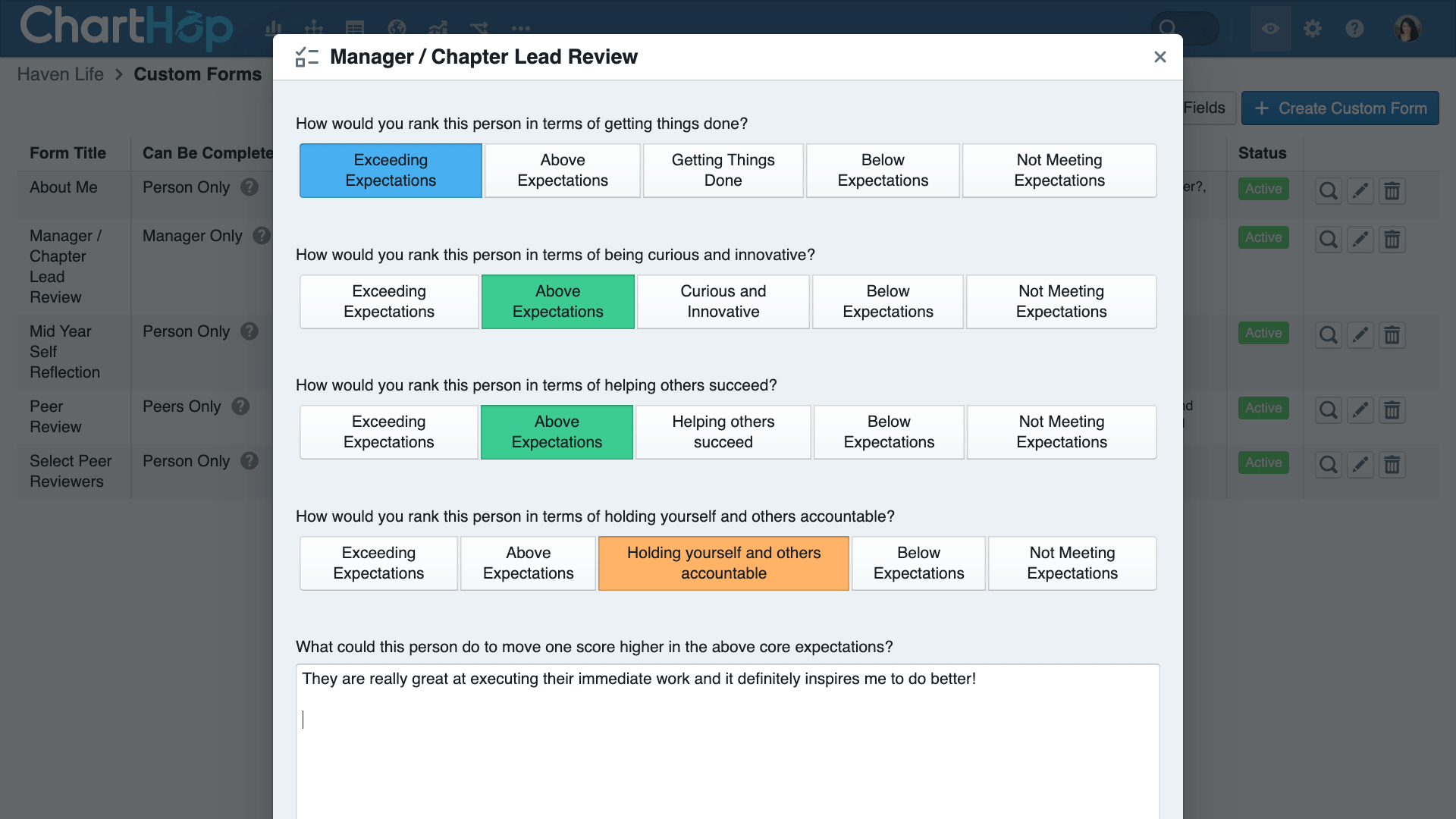Image resolution: width=1456 pixels, height=819 pixels.
Task: Open the user profile avatar menu
Action: (1407, 29)
